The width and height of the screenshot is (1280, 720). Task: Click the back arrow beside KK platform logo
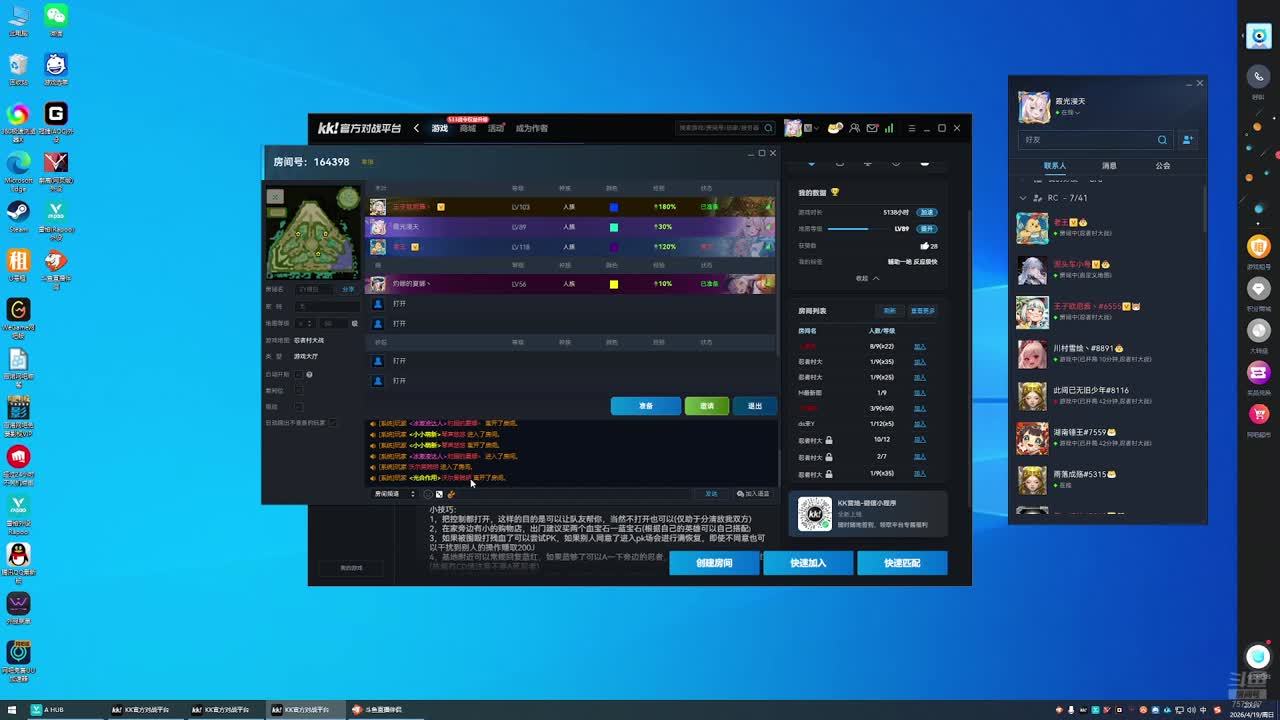416,128
